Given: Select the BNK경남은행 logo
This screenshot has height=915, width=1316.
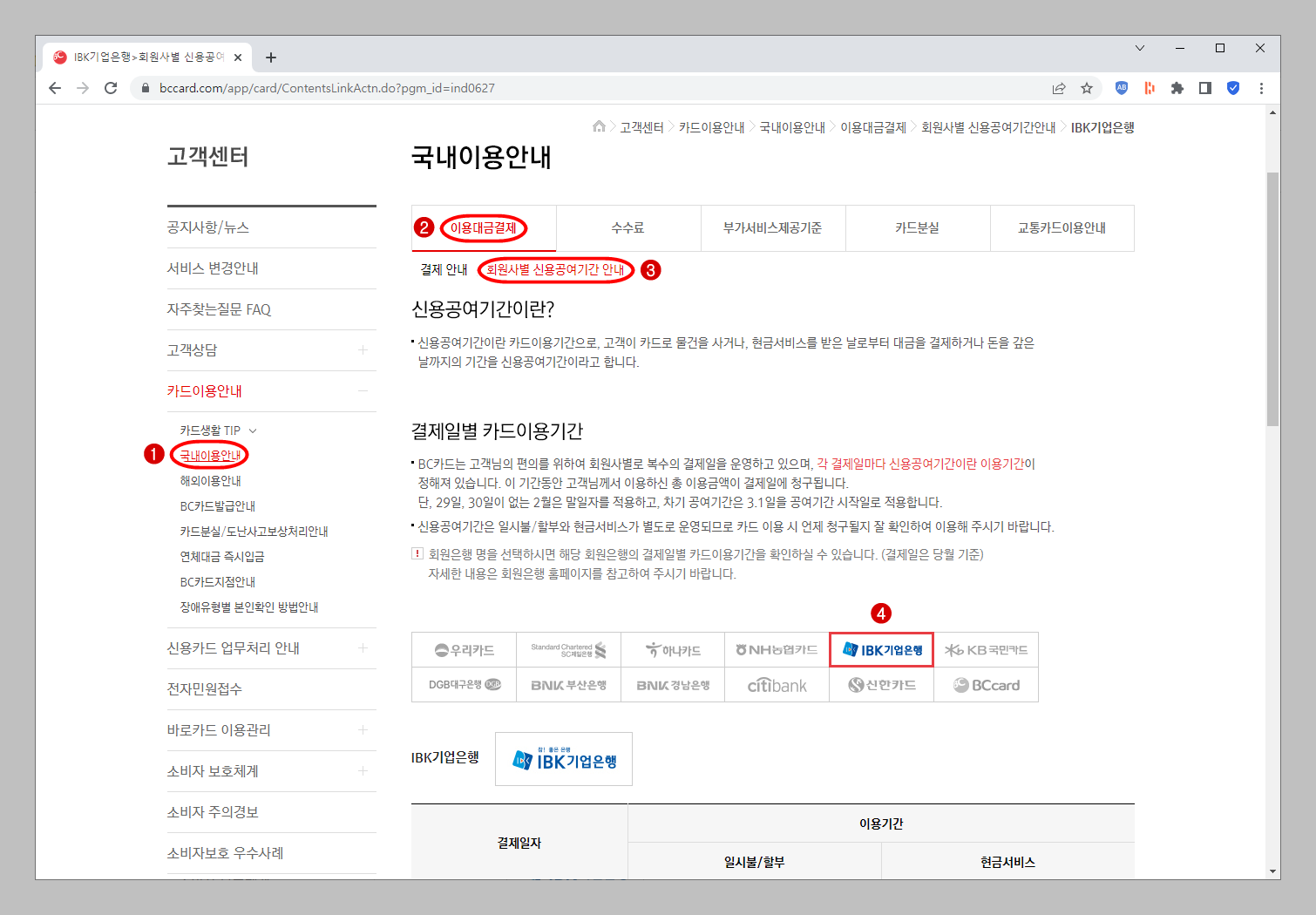Looking at the screenshot, I should [673, 685].
